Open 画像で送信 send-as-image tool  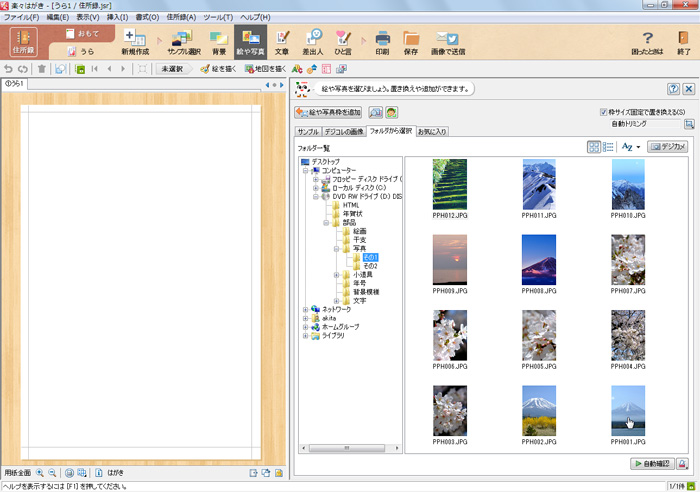click(446, 41)
